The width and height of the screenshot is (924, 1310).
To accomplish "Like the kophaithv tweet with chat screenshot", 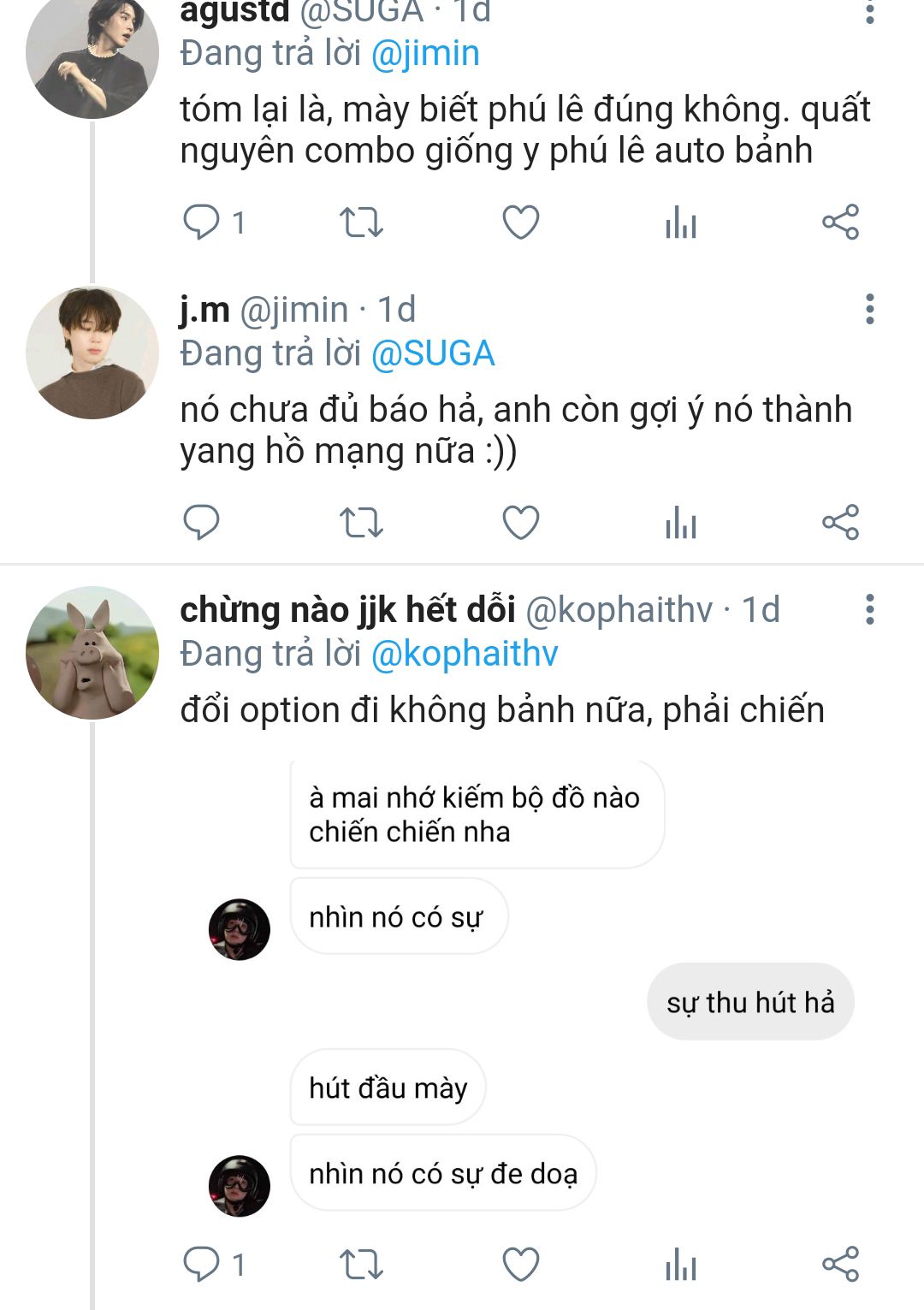I will (x=520, y=1264).
